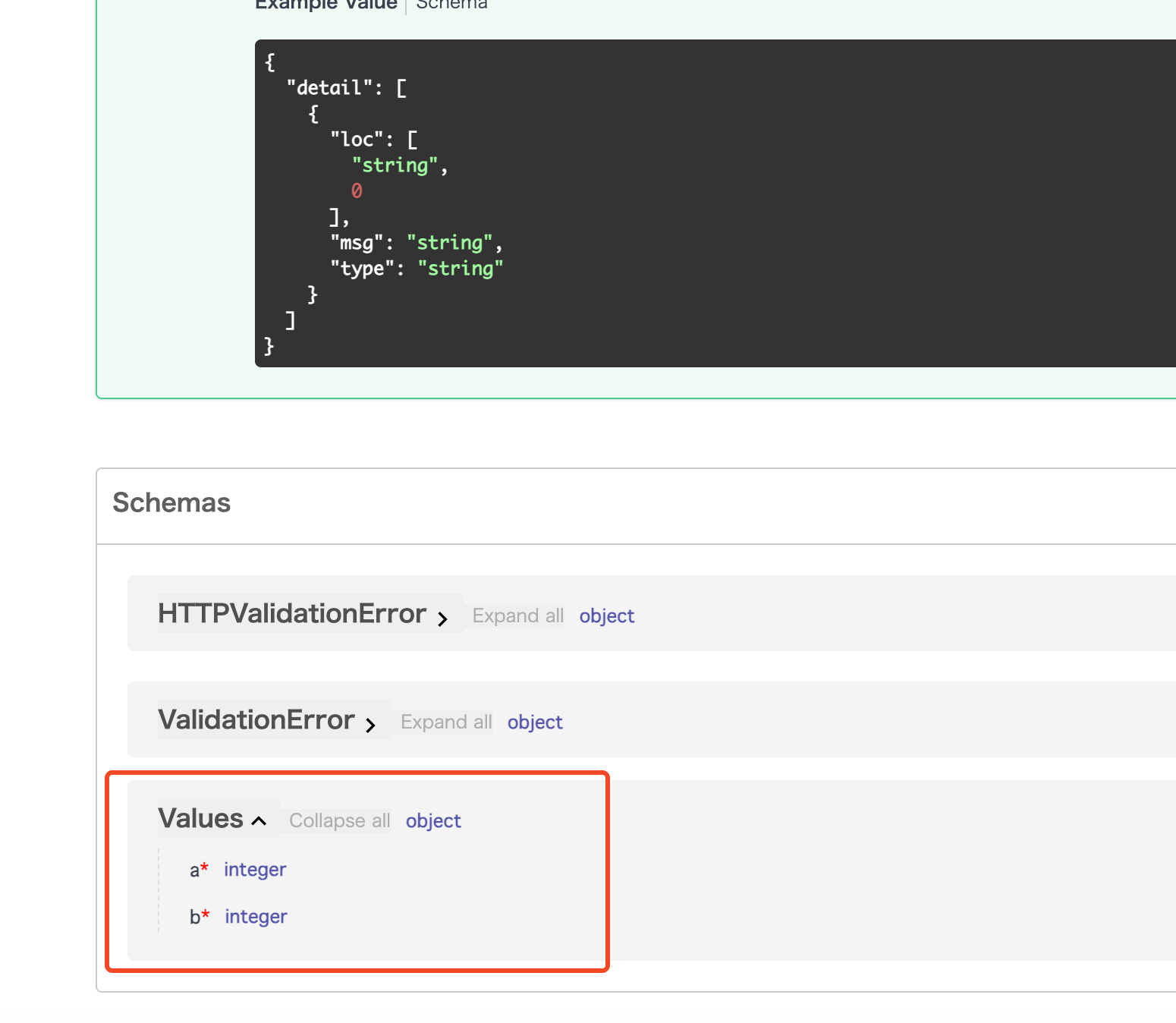Image resolution: width=1176 pixels, height=1023 pixels.
Task: Switch to the Example Value tab
Action: click(x=325, y=5)
